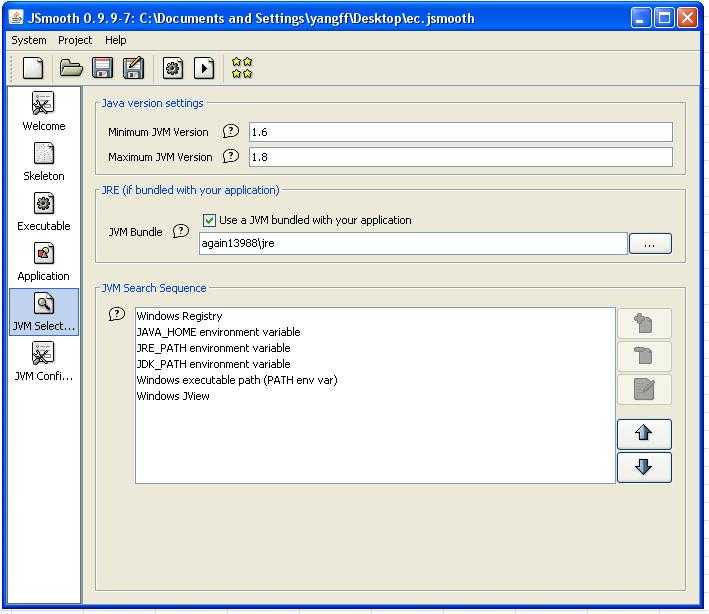Click the Save As pencil-disk icon

point(133,68)
